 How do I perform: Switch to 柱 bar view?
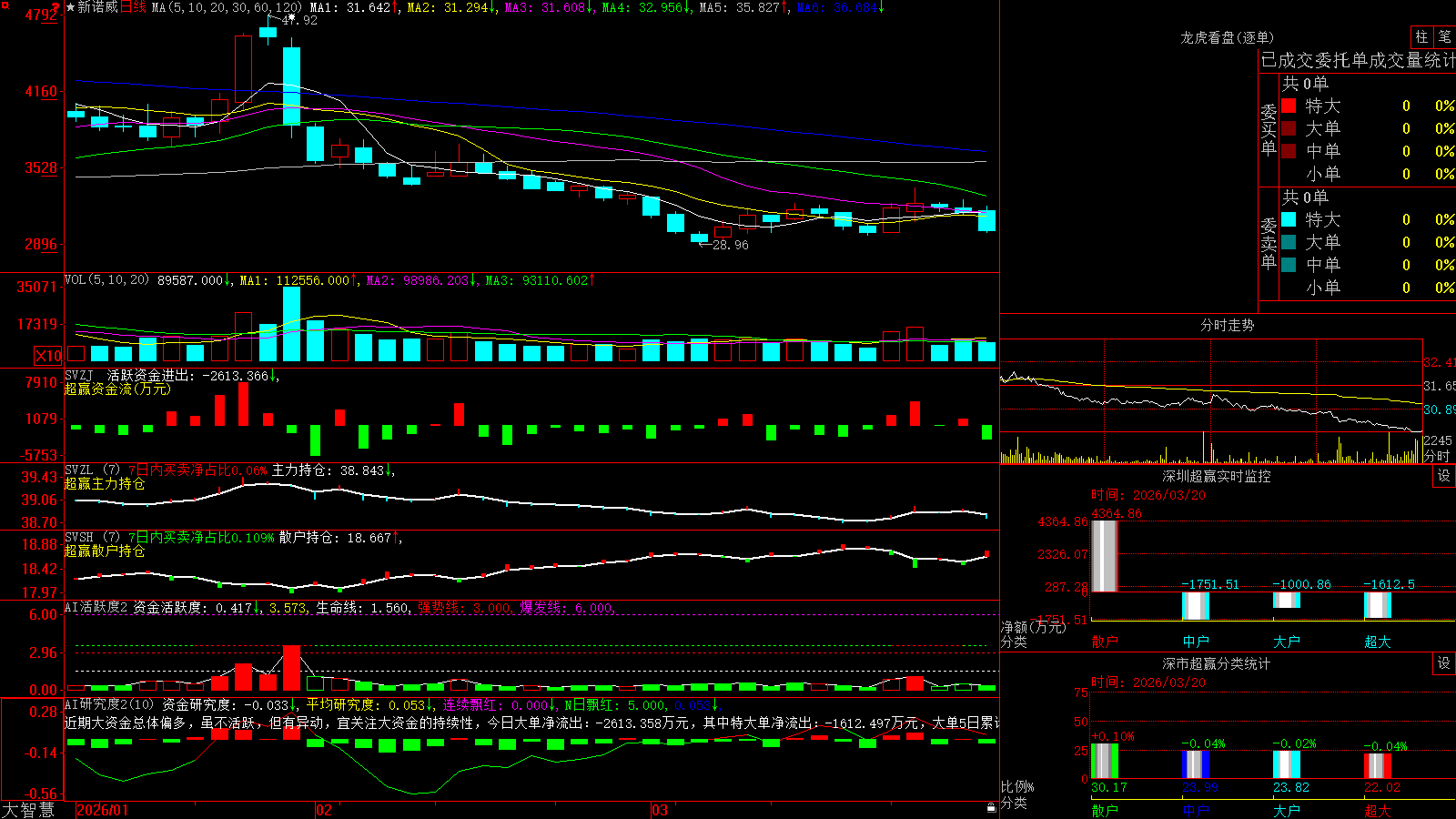(1421, 36)
